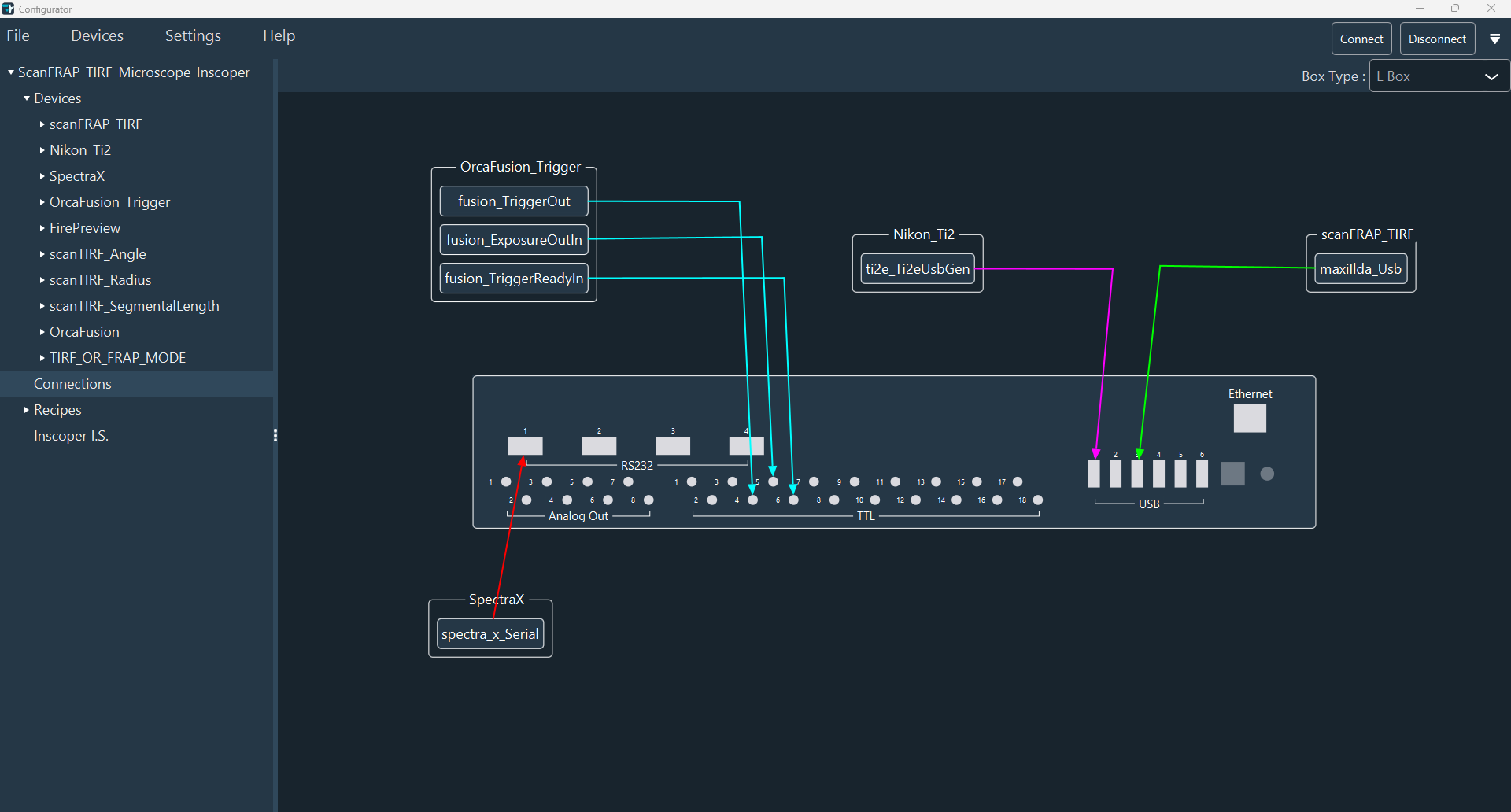Open the Settings menu
Screen dimensions: 1511x812
click(x=192, y=35)
